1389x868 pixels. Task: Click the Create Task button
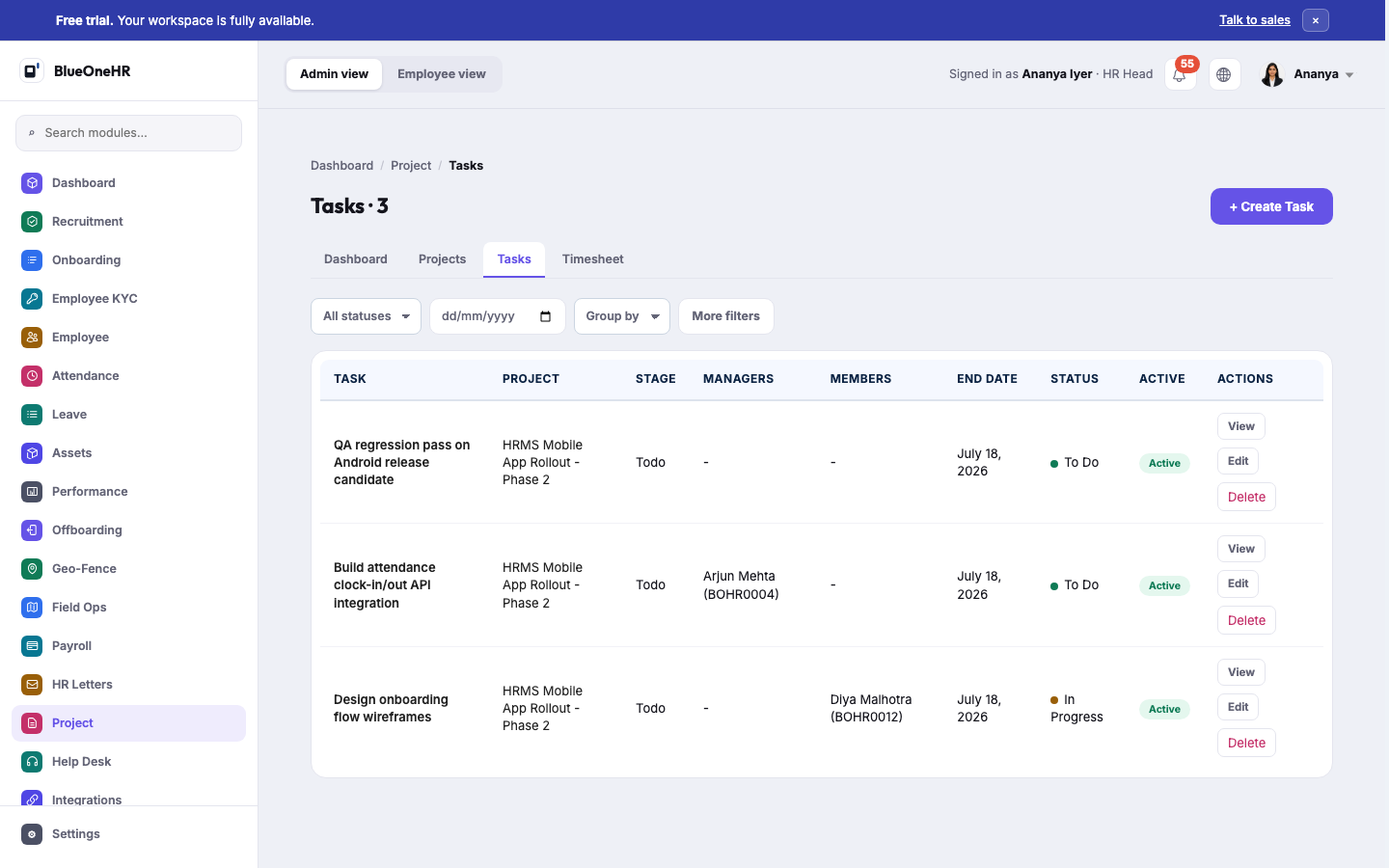1271,206
